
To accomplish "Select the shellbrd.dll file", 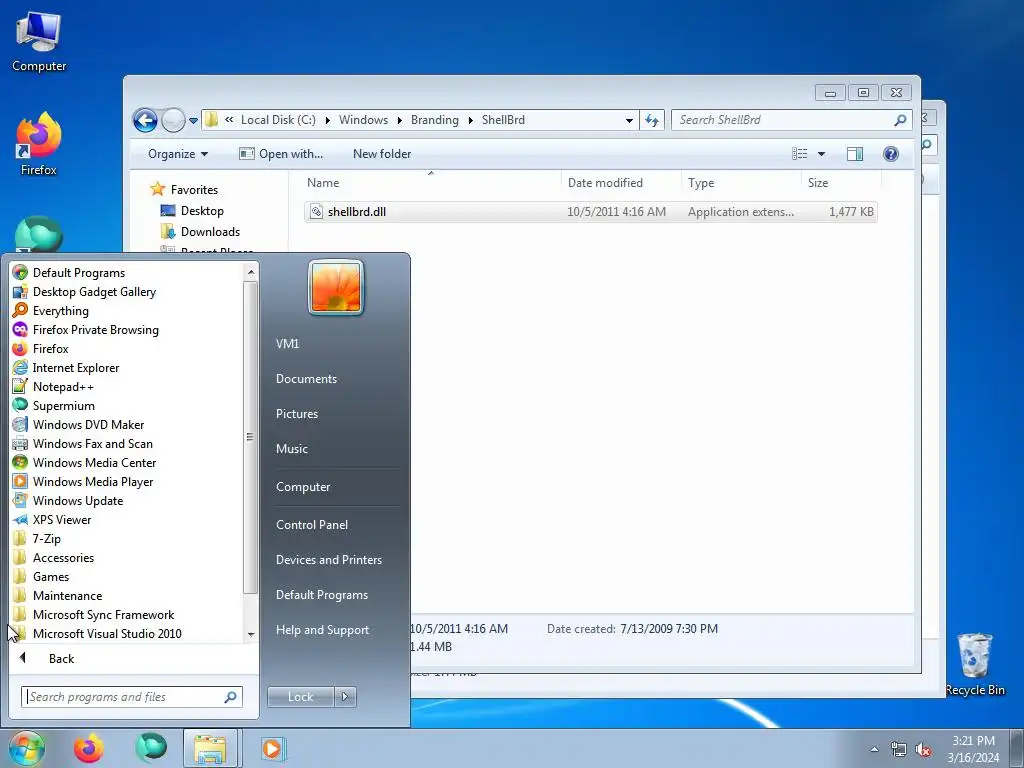I will 590,212.
